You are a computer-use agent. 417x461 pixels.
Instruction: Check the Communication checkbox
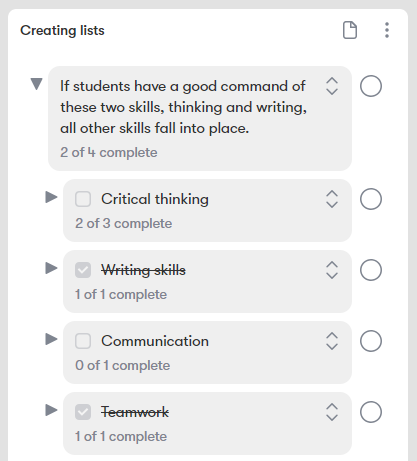(x=83, y=341)
